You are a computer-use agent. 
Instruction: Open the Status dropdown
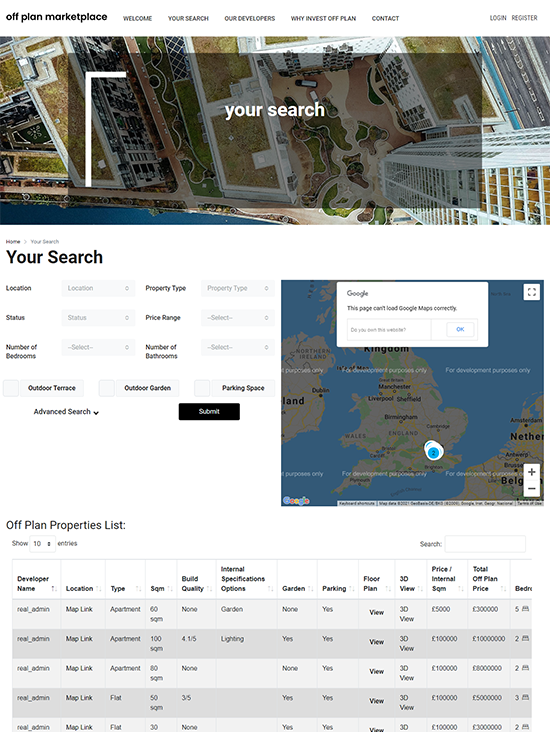(x=99, y=317)
